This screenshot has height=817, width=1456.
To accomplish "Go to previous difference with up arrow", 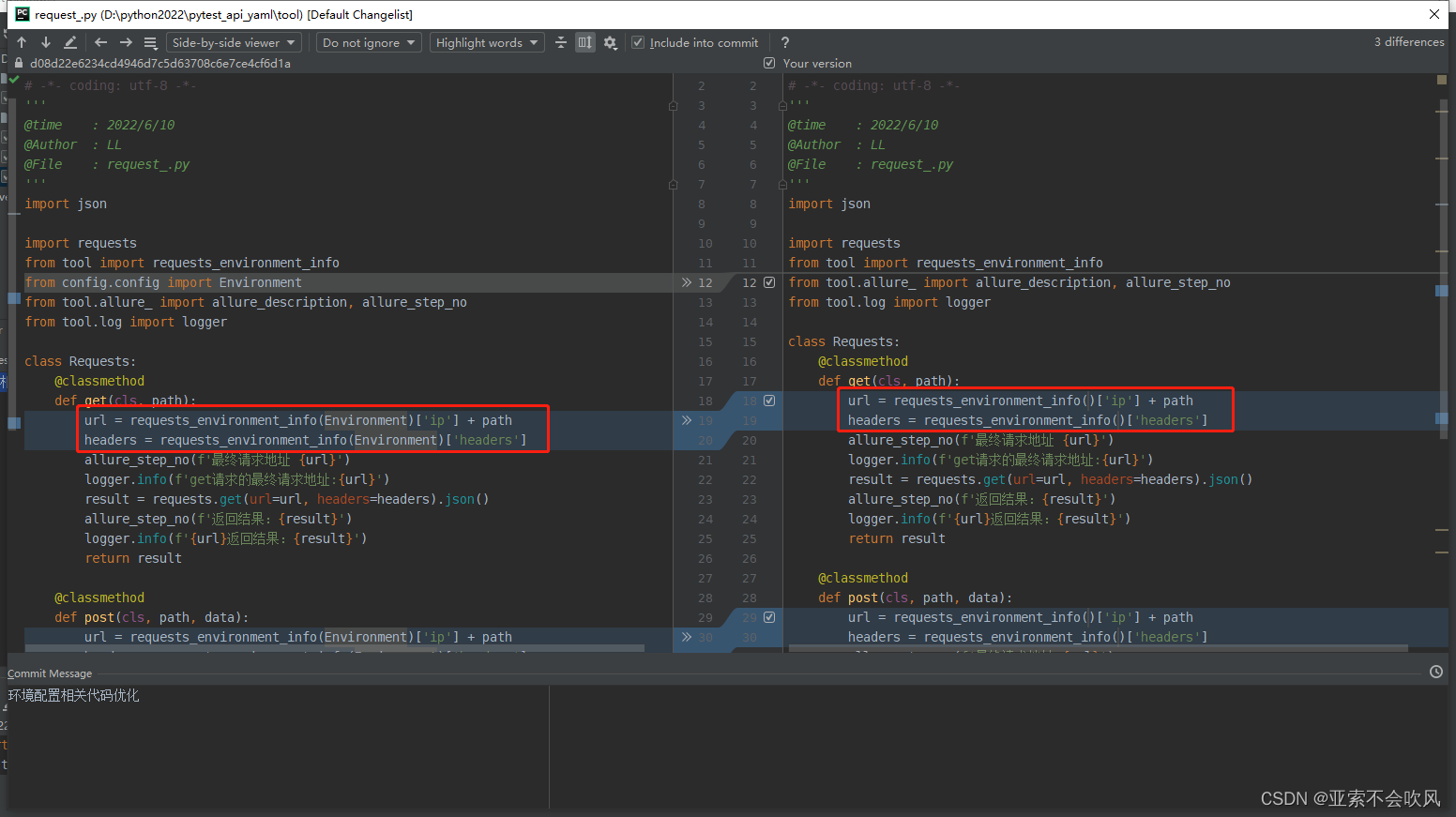I will pyautogui.click(x=22, y=42).
